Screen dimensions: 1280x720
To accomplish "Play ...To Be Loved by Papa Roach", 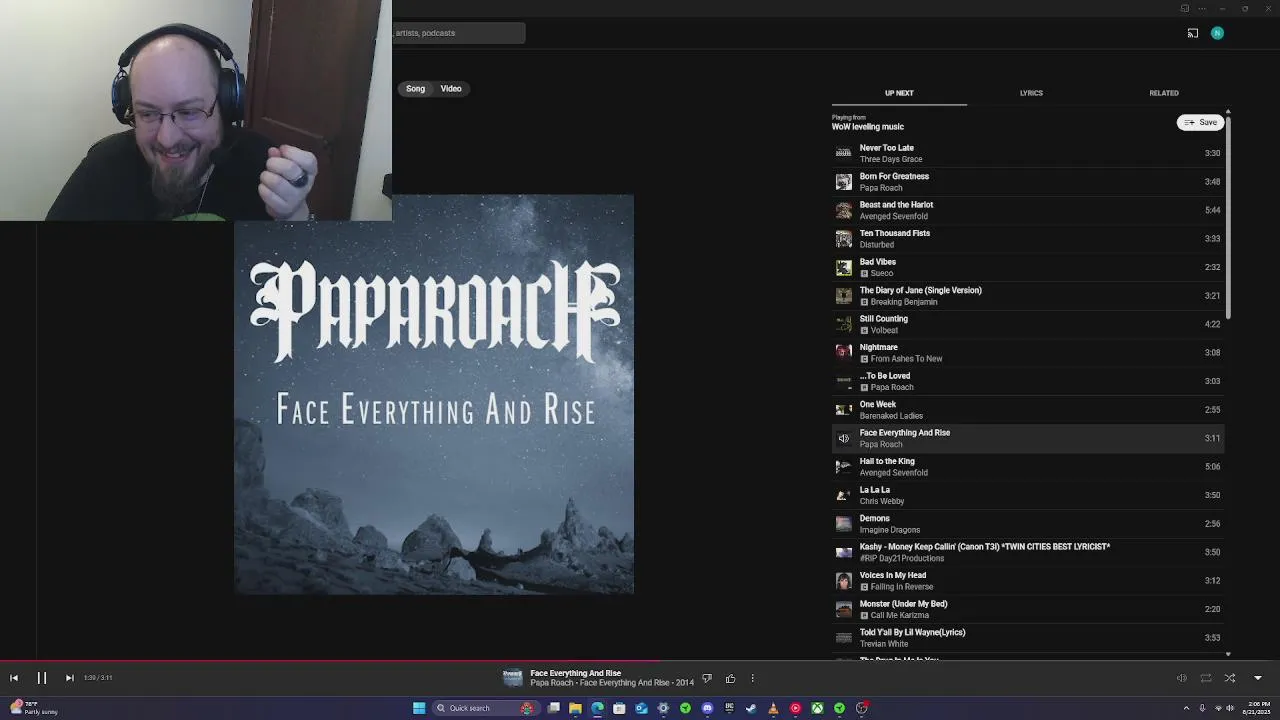I will [1028, 381].
